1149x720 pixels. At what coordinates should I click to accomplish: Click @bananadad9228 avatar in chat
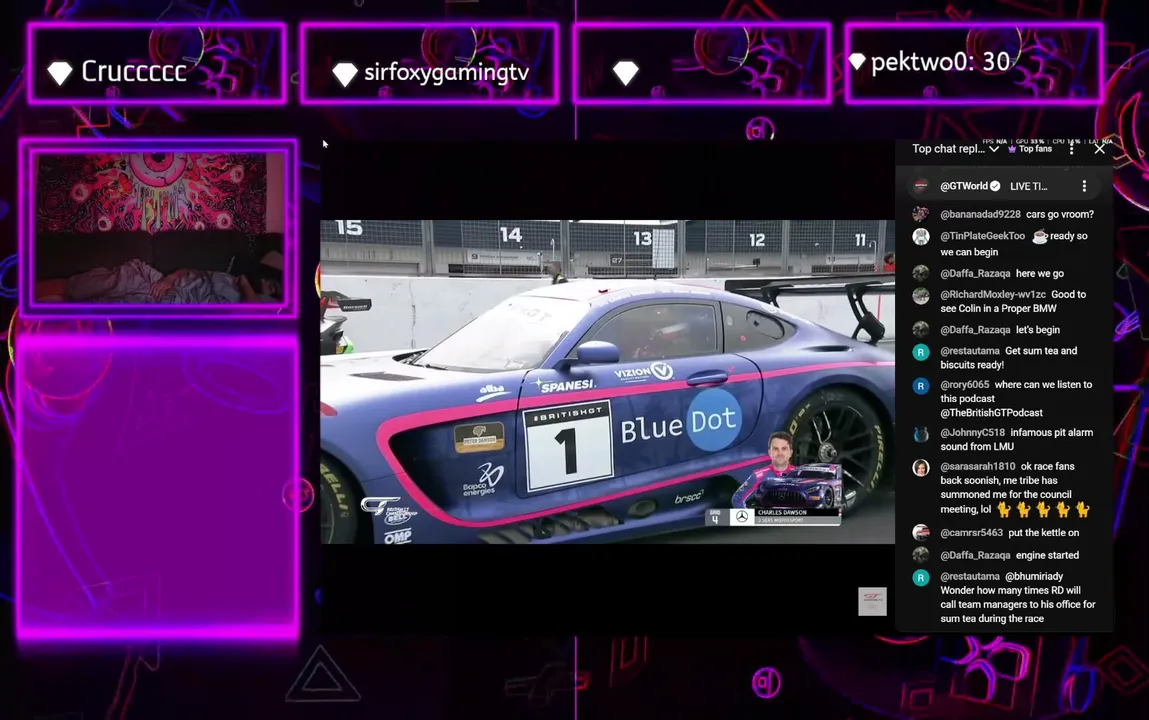click(x=921, y=215)
